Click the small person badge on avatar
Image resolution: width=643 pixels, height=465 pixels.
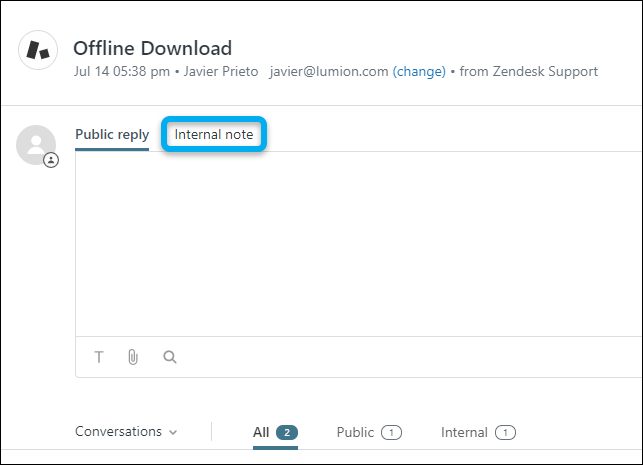50,160
